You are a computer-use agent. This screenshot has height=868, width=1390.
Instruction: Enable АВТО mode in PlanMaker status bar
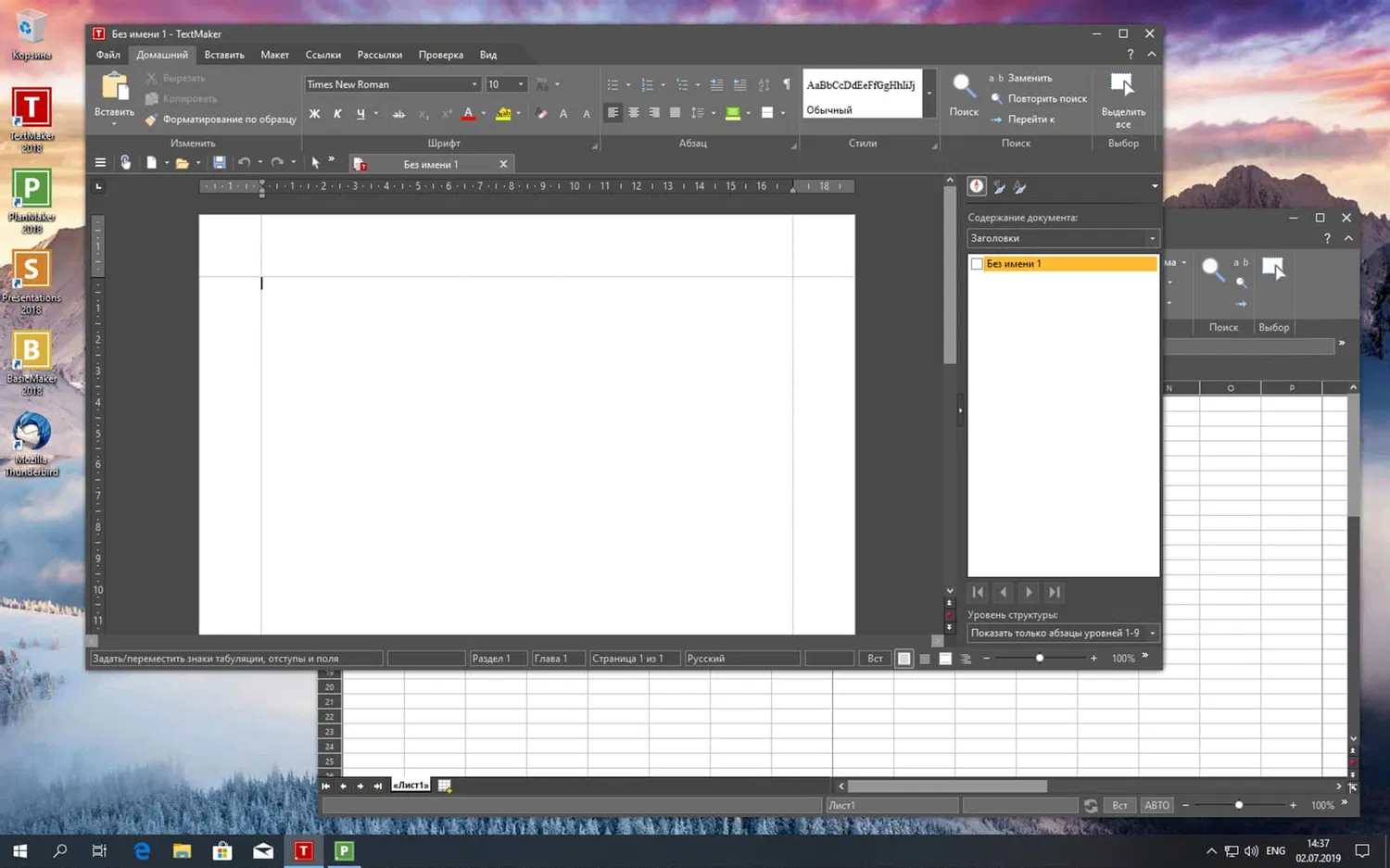click(x=1156, y=805)
